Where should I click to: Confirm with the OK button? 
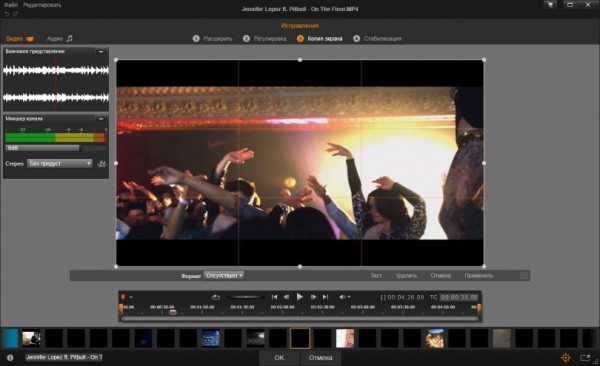coord(279,358)
